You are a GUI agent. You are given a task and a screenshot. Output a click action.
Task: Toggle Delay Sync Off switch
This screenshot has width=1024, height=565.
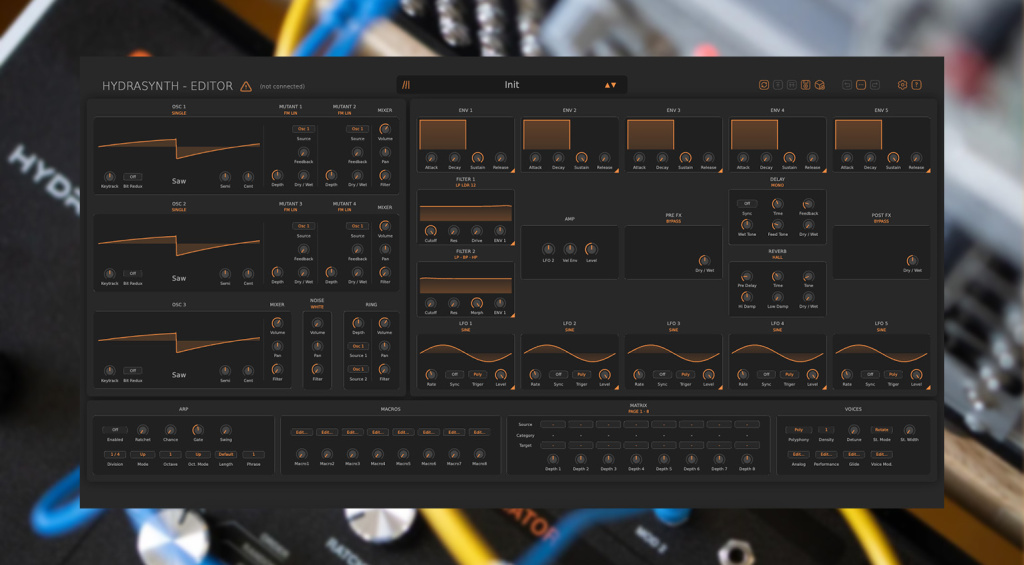point(747,204)
